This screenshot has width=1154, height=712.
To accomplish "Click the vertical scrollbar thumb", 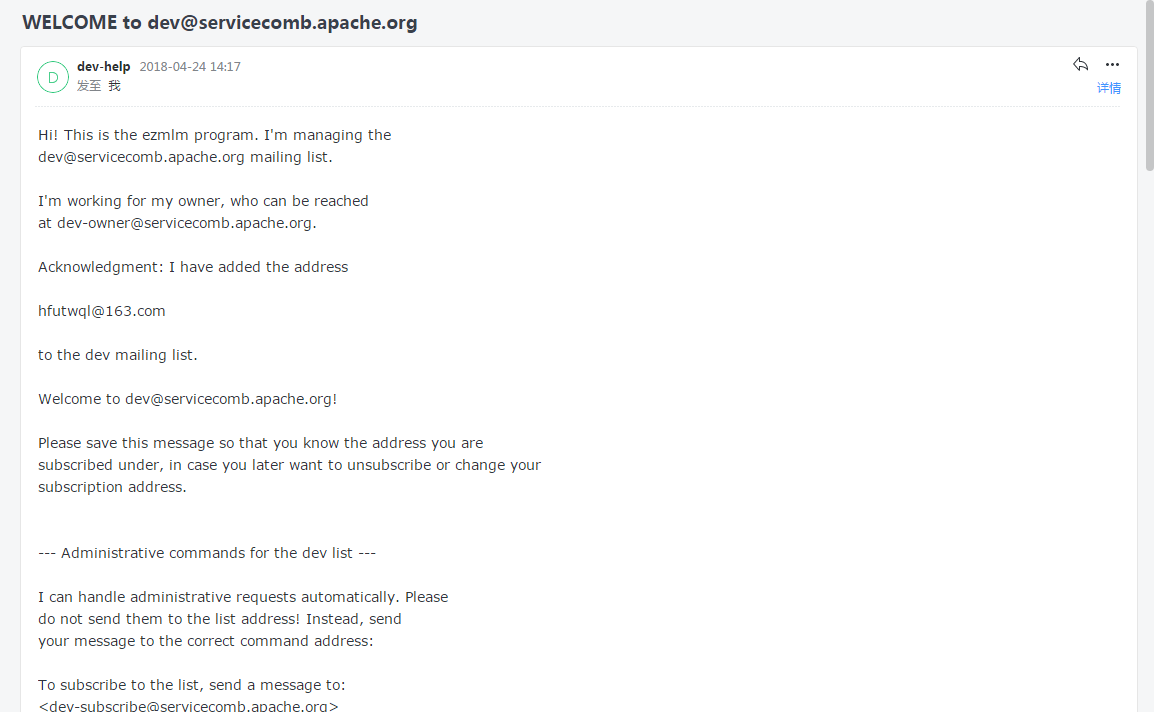I will pyautogui.click(x=1148, y=85).
